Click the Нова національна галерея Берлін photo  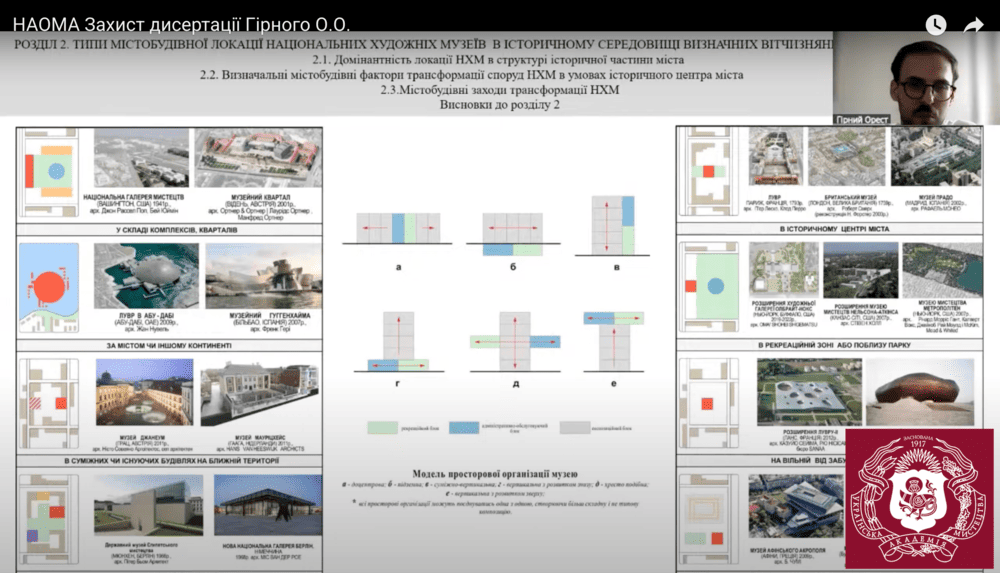(x=268, y=505)
